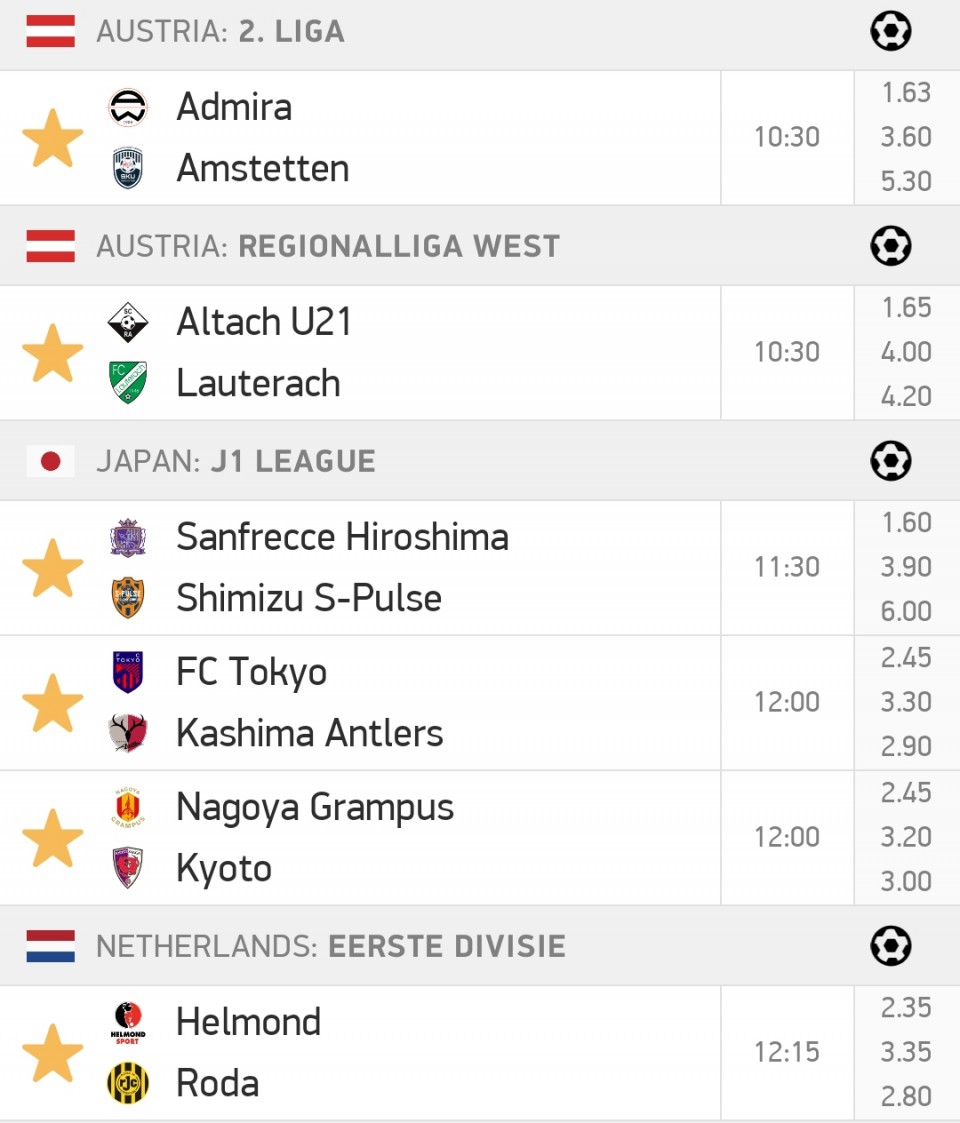Image resolution: width=960 pixels, height=1123 pixels.
Task: Click the Kashima Antlers team logo
Action: point(128,733)
